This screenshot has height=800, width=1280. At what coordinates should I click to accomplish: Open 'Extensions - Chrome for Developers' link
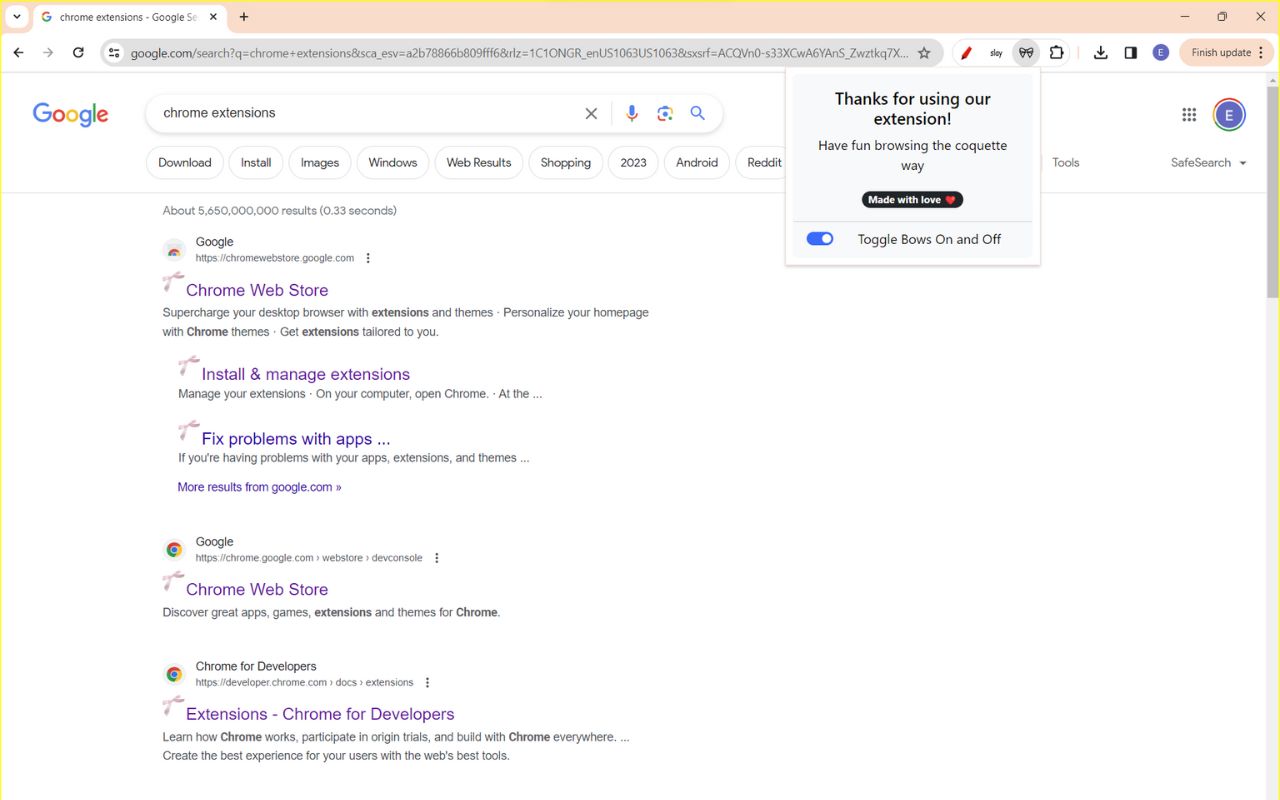pos(320,714)
